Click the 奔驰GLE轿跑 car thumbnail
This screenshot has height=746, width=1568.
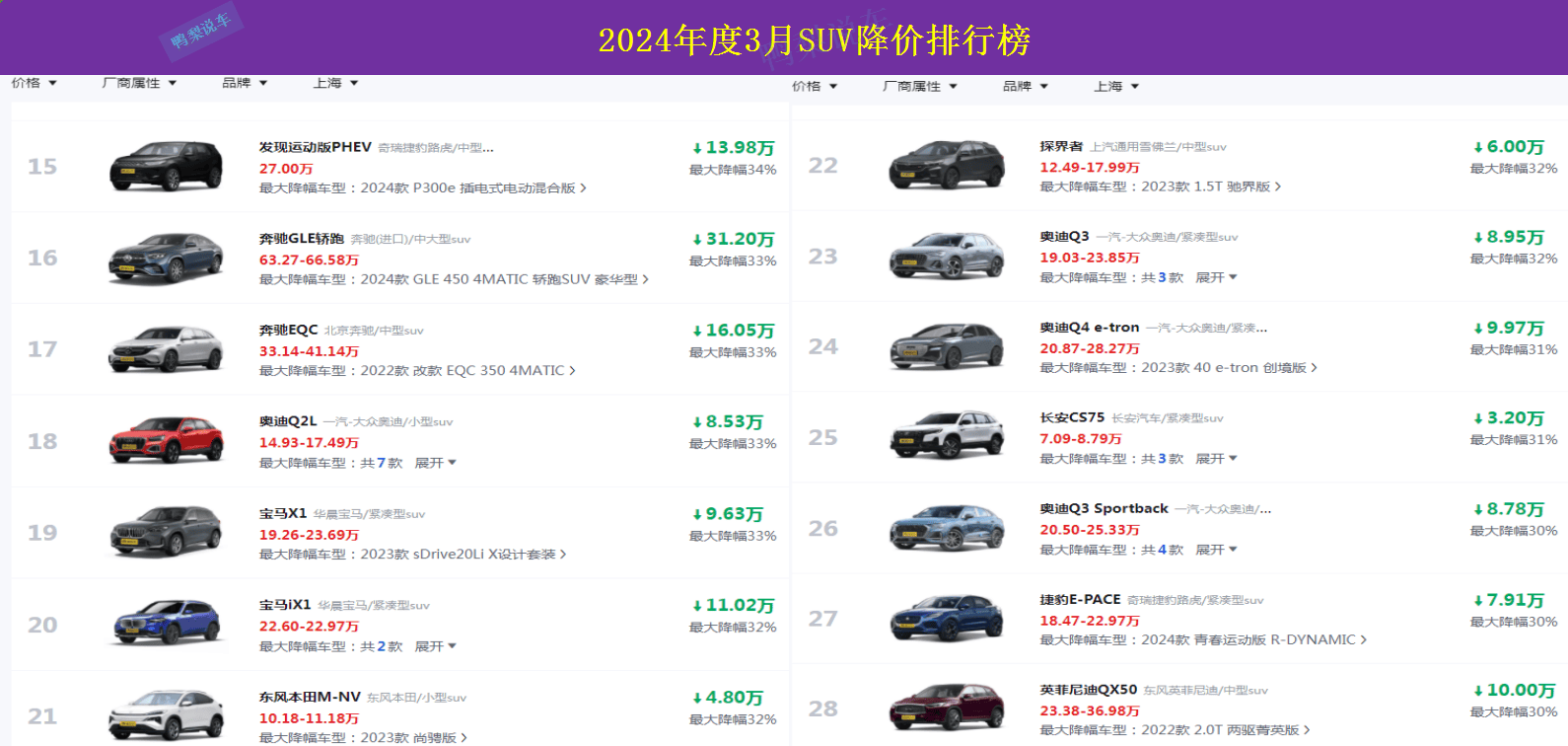[166, 258]
